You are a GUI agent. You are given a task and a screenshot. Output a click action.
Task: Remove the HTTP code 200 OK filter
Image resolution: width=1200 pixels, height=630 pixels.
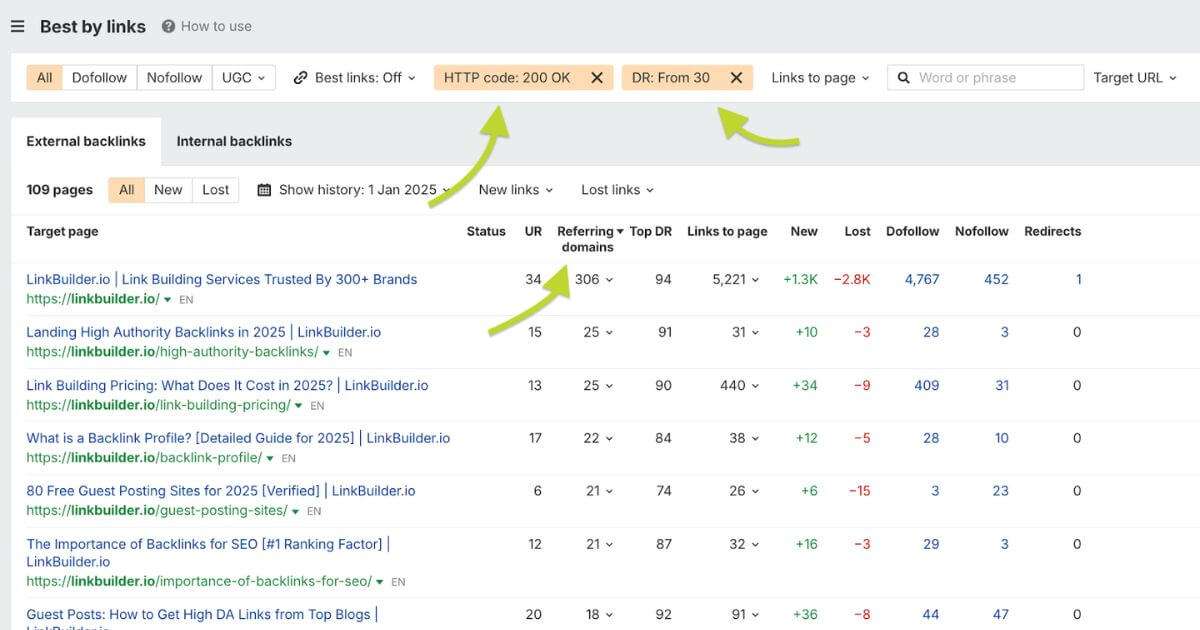coord(597,77)
